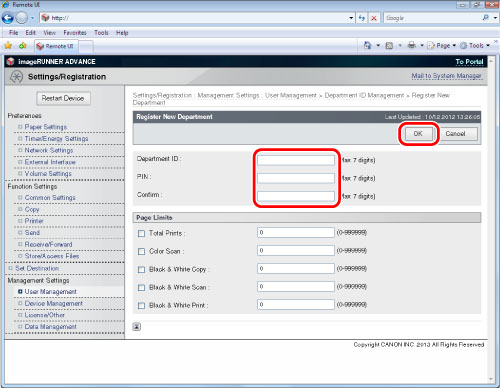500x388 pixels.
Task: Open User Management in the sidebar
Action: pyautogui.click(x=51, y=292)
